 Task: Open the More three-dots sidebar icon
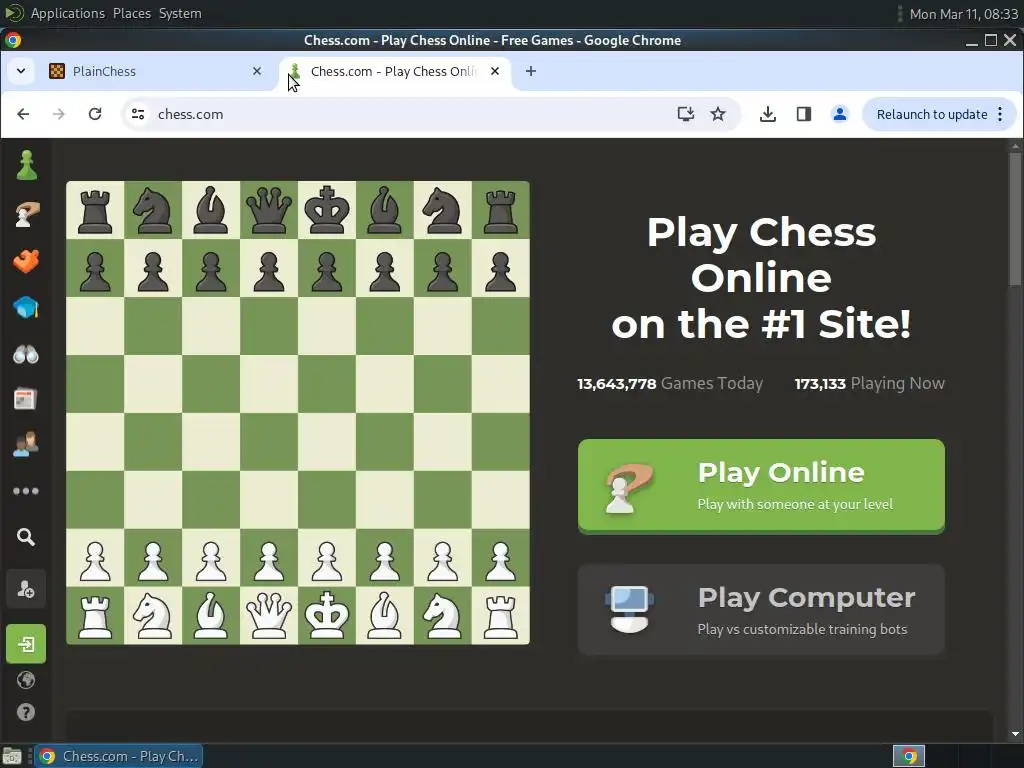[x=26, y=491]
